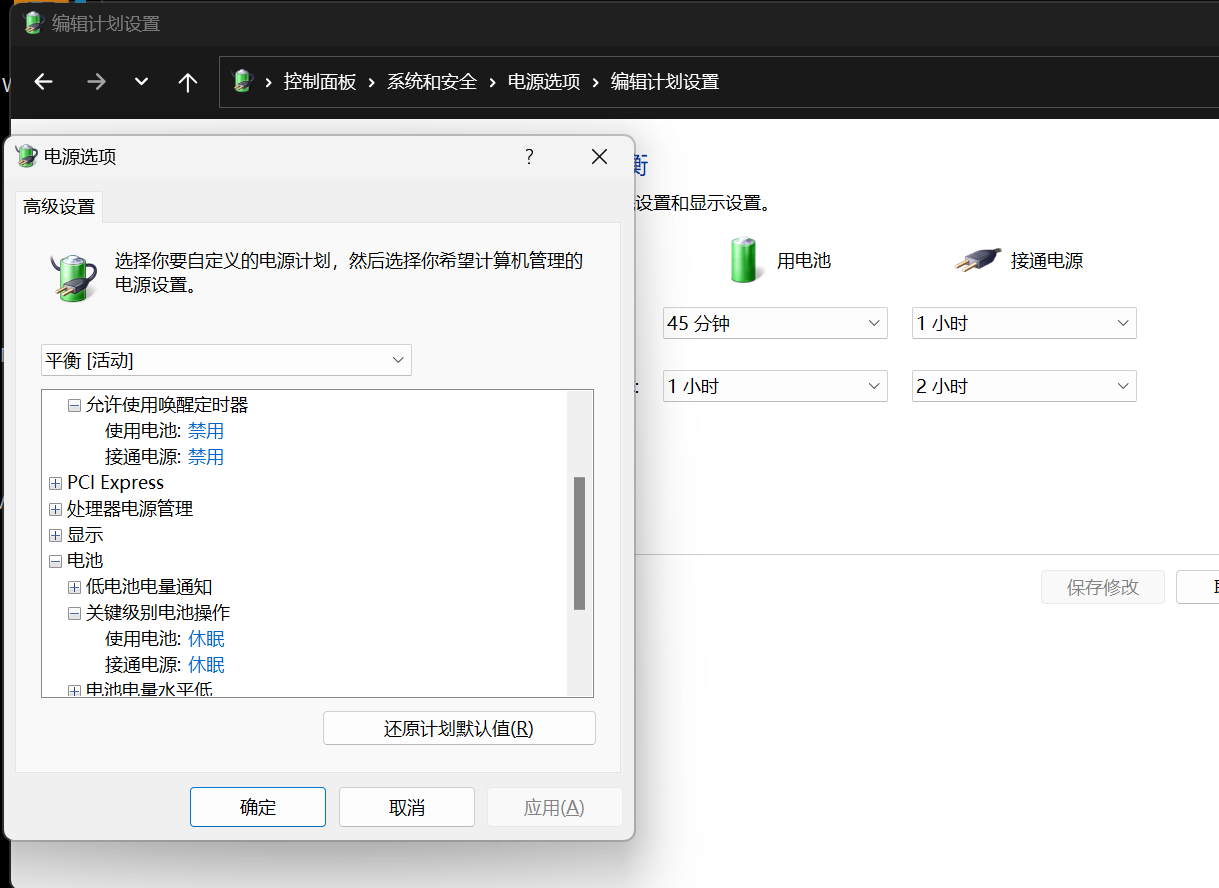Open 控制面板 from the breadcrumb

click(318, 82)
